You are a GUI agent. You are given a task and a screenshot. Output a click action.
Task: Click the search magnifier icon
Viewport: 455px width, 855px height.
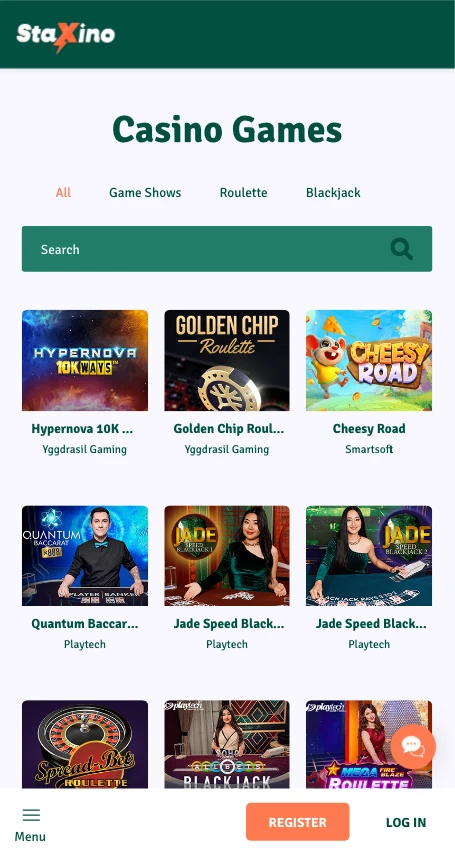[402, 249]
